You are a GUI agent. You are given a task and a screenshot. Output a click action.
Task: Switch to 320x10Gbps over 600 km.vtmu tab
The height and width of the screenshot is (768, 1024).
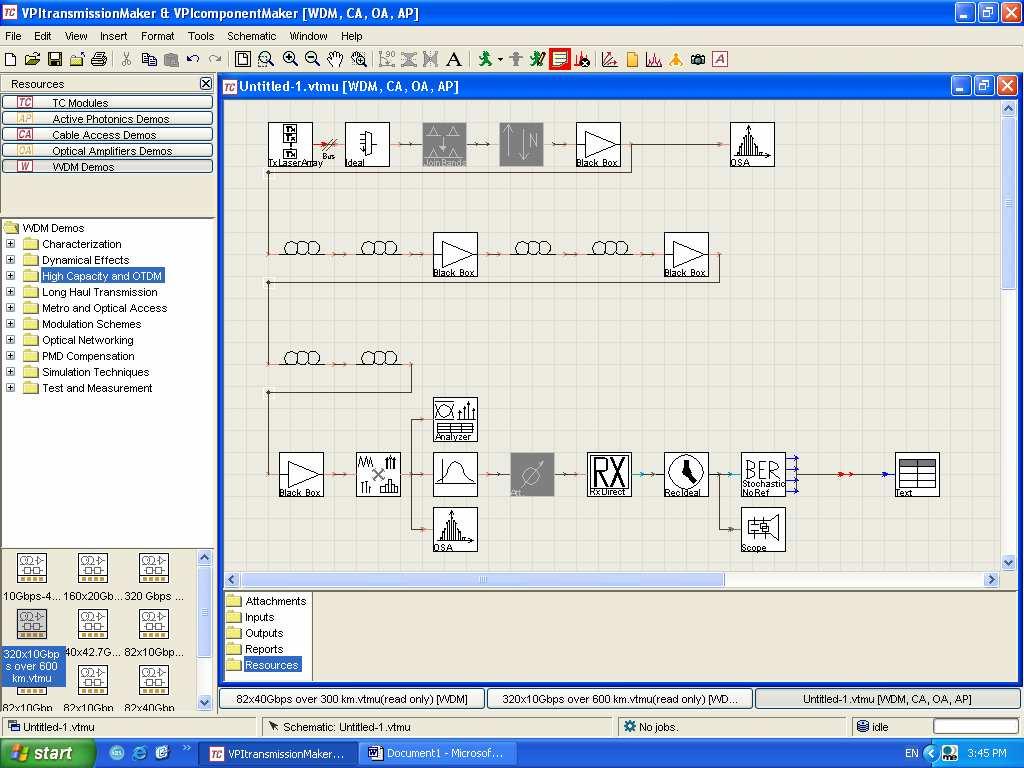(x=620, y=699)
